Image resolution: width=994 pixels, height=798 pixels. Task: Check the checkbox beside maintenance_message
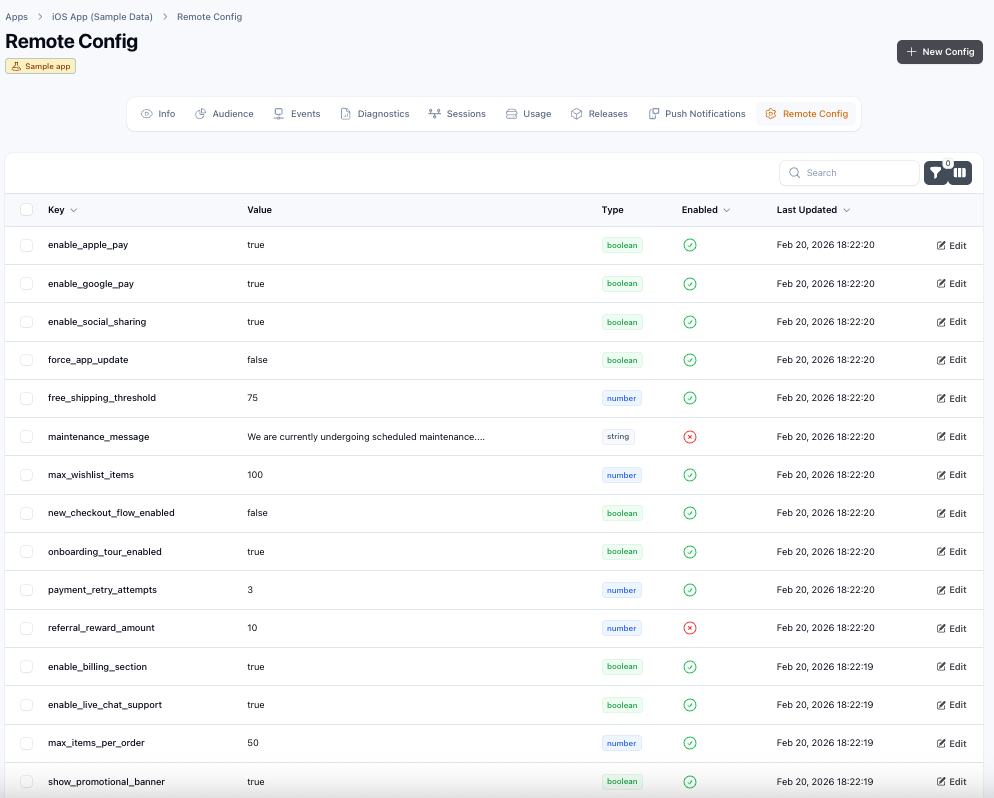26,437
